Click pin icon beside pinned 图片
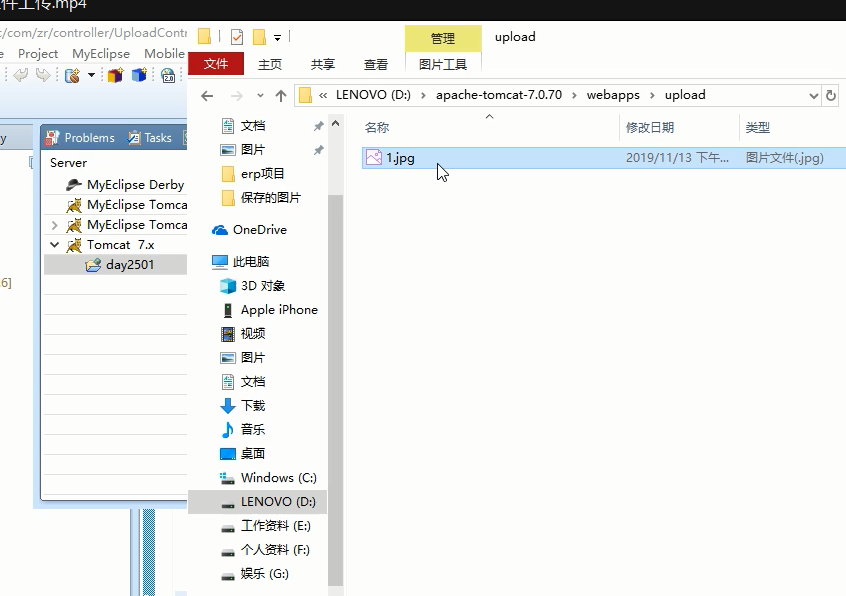 (318, 150)
